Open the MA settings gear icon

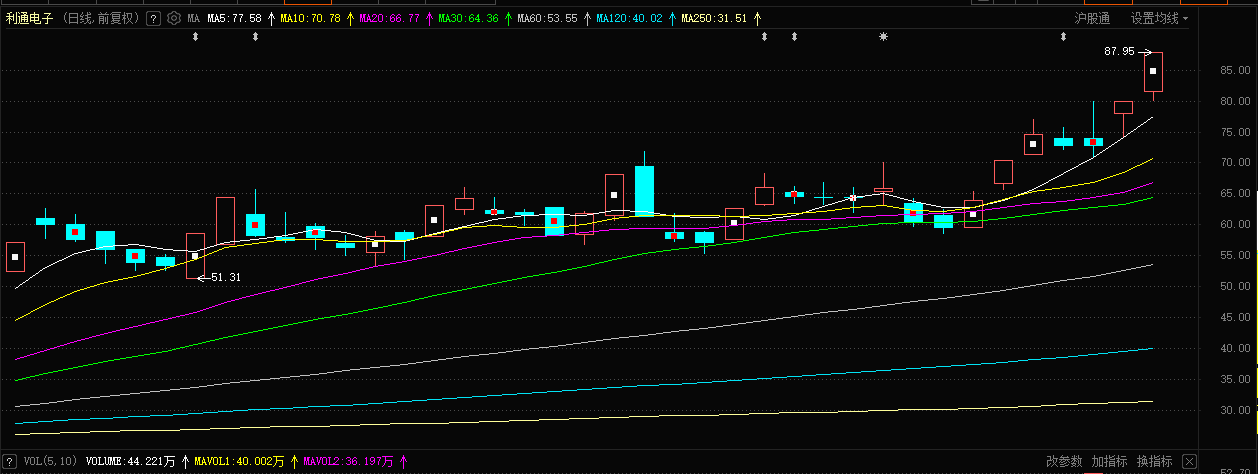click(x=174, y=18)
